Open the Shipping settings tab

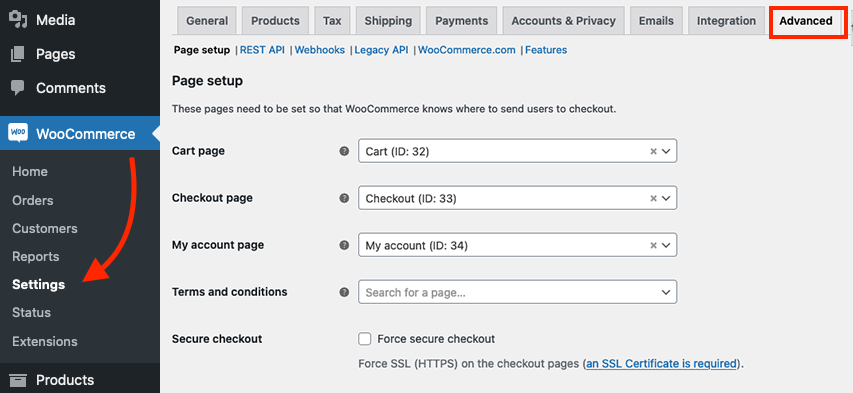click(388, 21)
